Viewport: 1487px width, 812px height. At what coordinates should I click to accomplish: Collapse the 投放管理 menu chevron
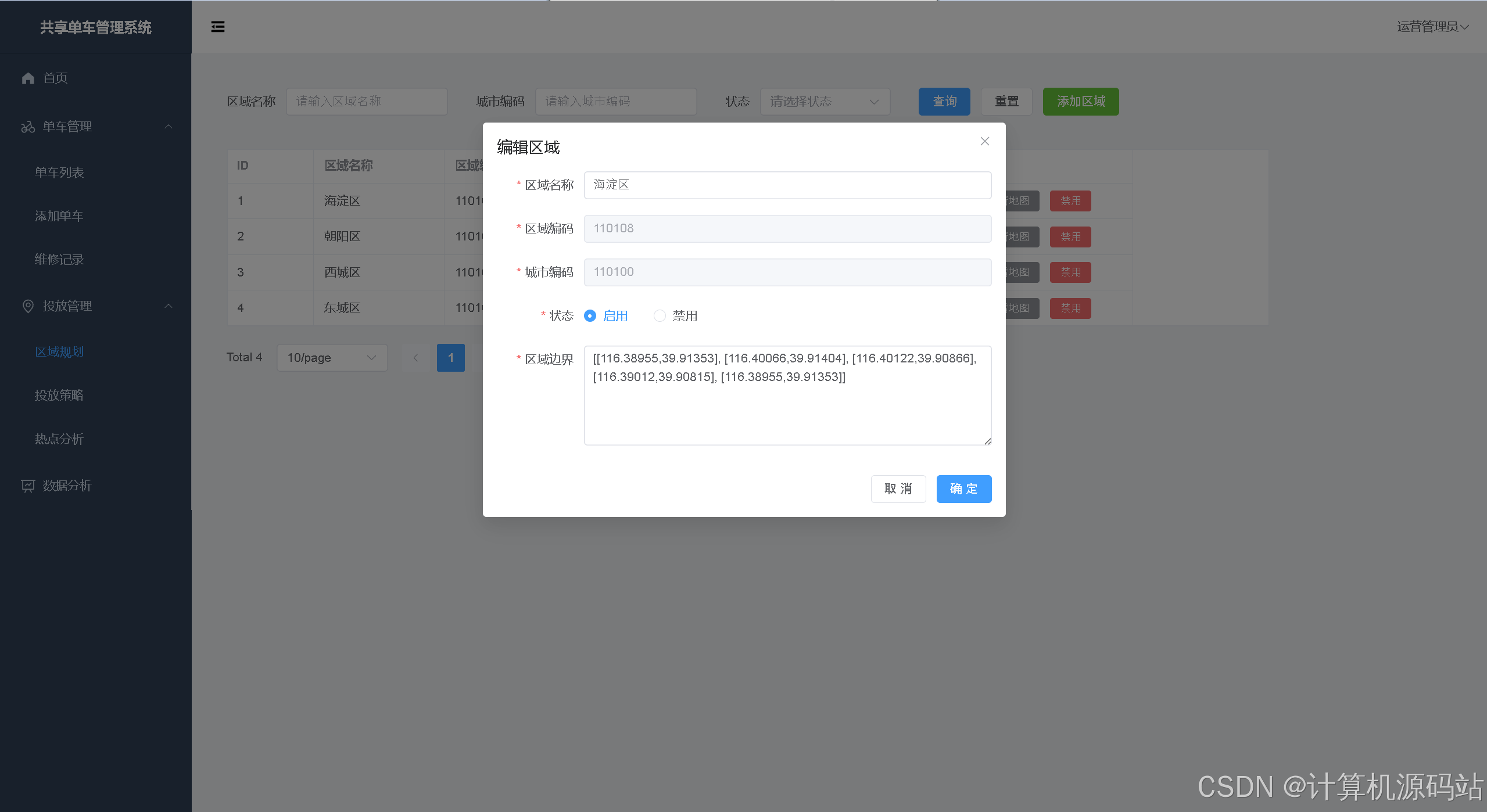coord(169,306)
